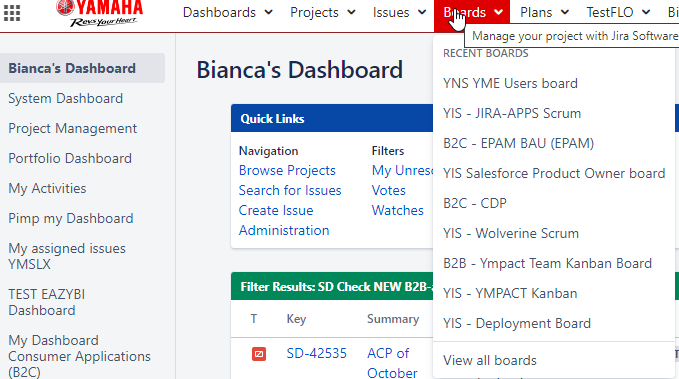Click the Create Issue link

pyautogui.click(x=276, y=211)
